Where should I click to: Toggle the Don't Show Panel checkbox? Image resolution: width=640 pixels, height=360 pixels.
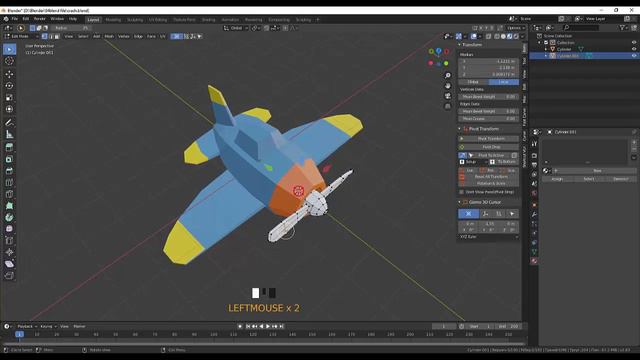coord(462,192)
